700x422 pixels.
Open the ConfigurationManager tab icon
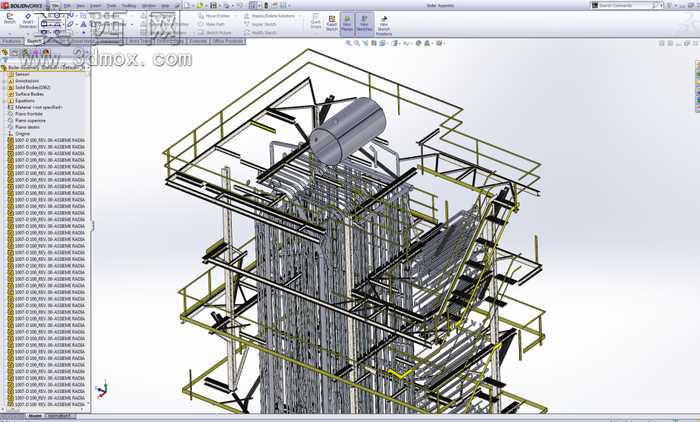click(x=25, y=53)
